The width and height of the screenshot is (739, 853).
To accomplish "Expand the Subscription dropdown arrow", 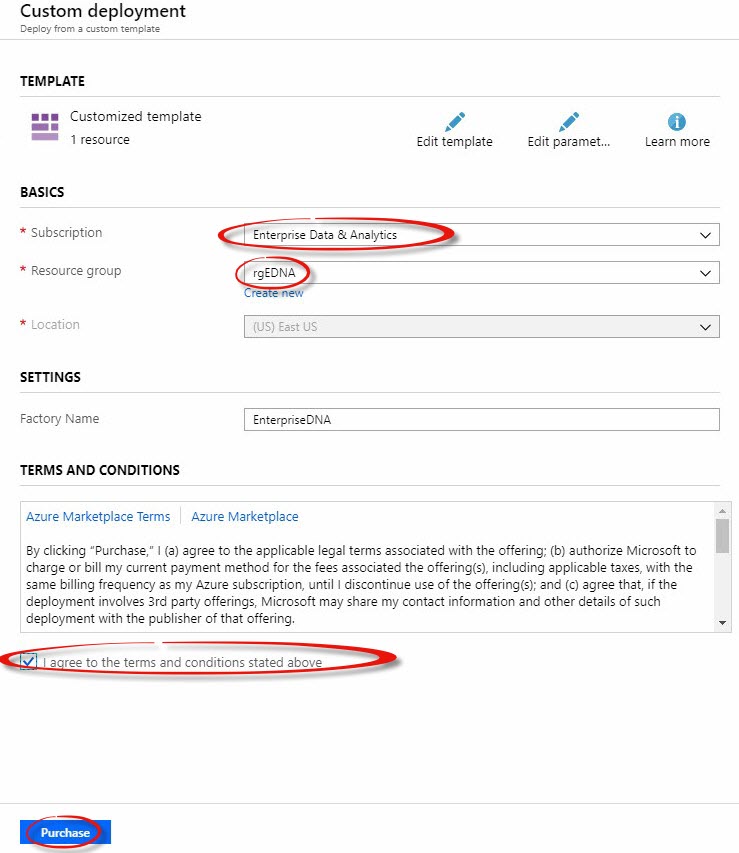I will click(x=705, y=235).
